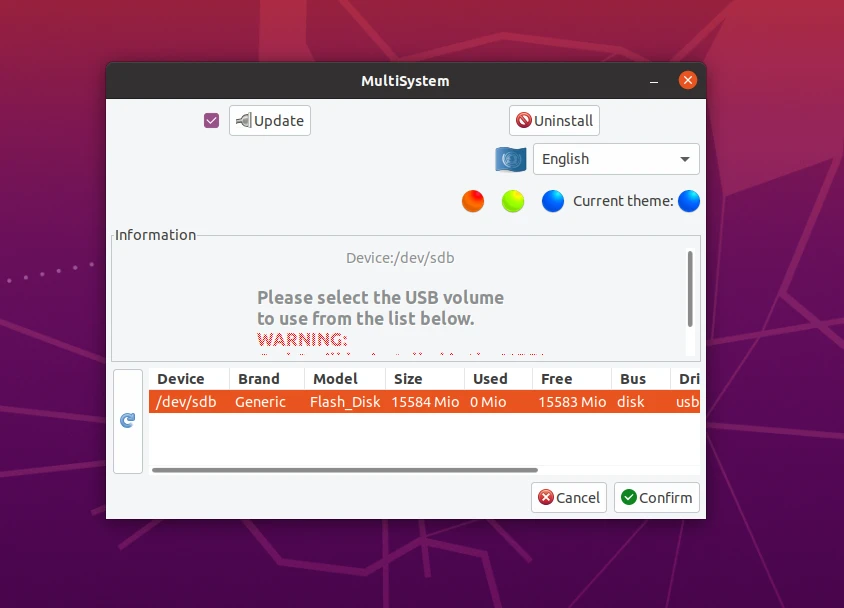Click the refresh device list arrow icon

point(128,421)
